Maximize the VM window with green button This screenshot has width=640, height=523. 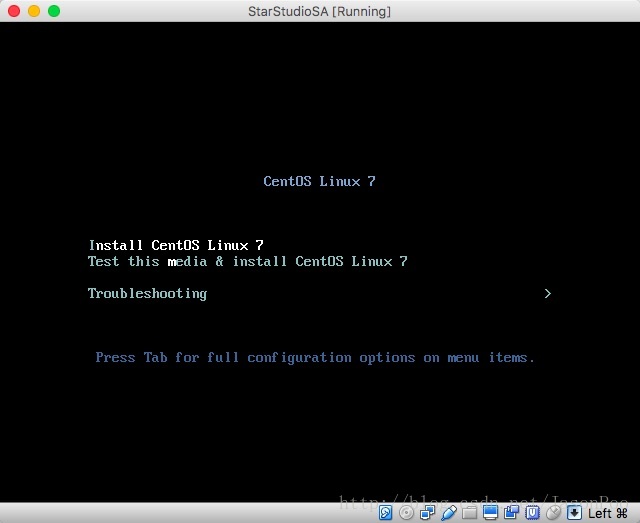pos(54,11)
